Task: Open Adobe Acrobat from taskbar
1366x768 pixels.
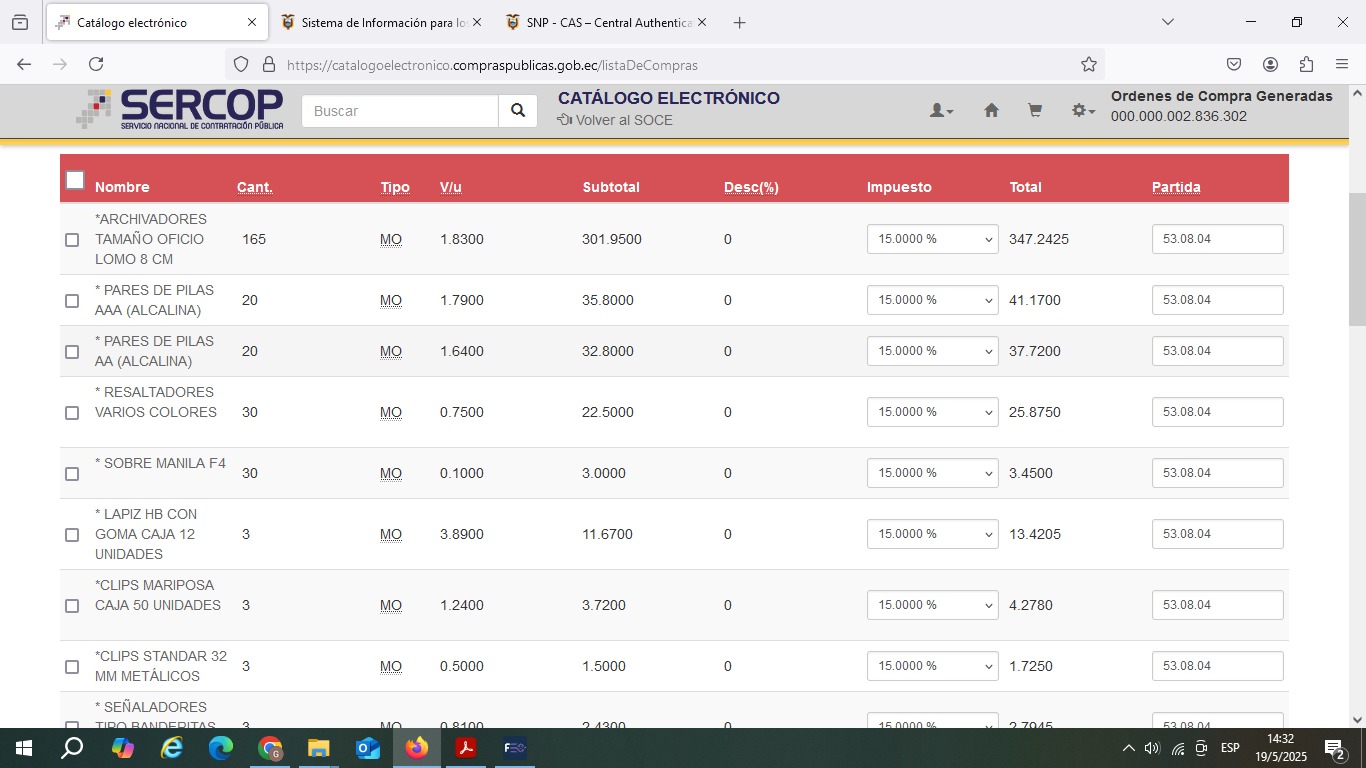Action: (465, 748)
